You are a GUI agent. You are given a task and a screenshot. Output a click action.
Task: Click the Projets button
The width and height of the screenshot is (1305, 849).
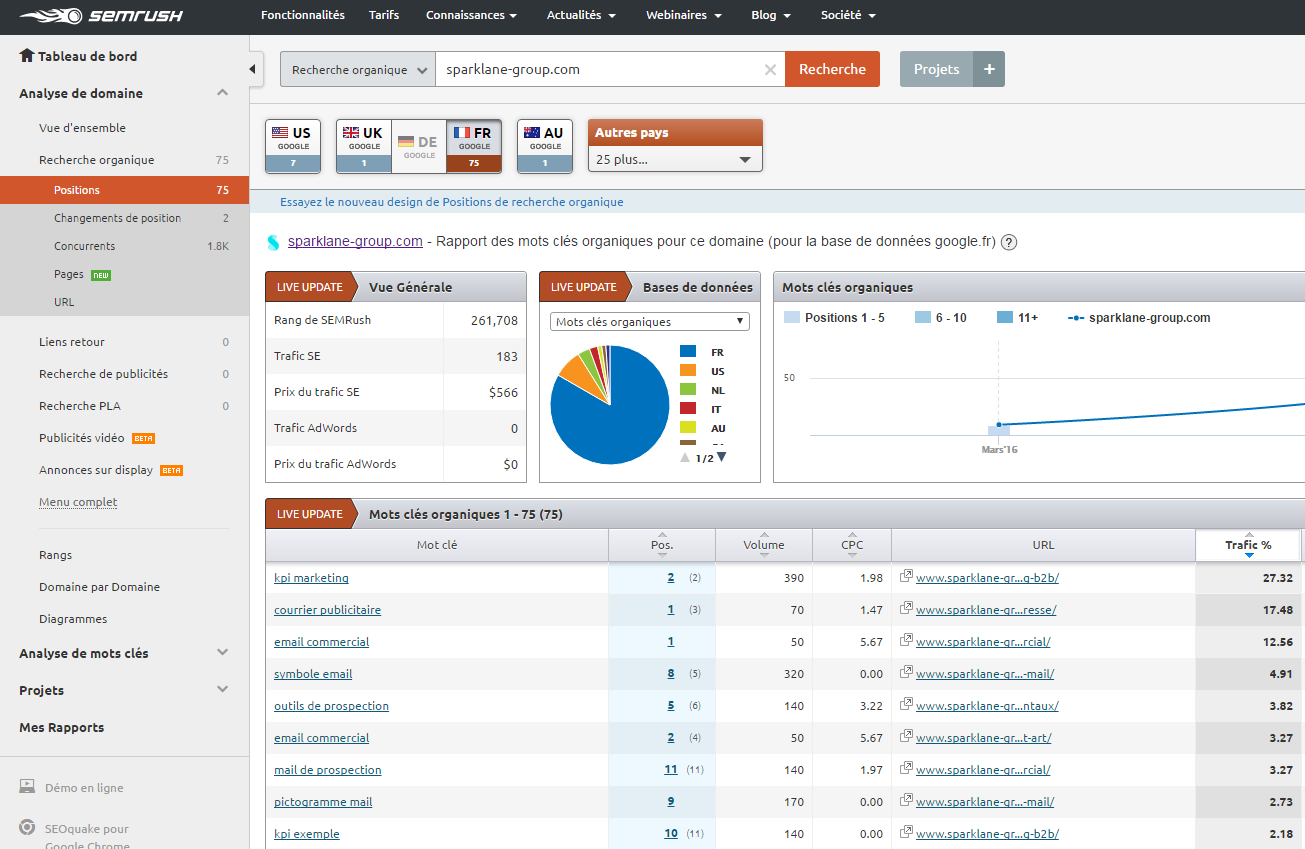coord(936,69)
